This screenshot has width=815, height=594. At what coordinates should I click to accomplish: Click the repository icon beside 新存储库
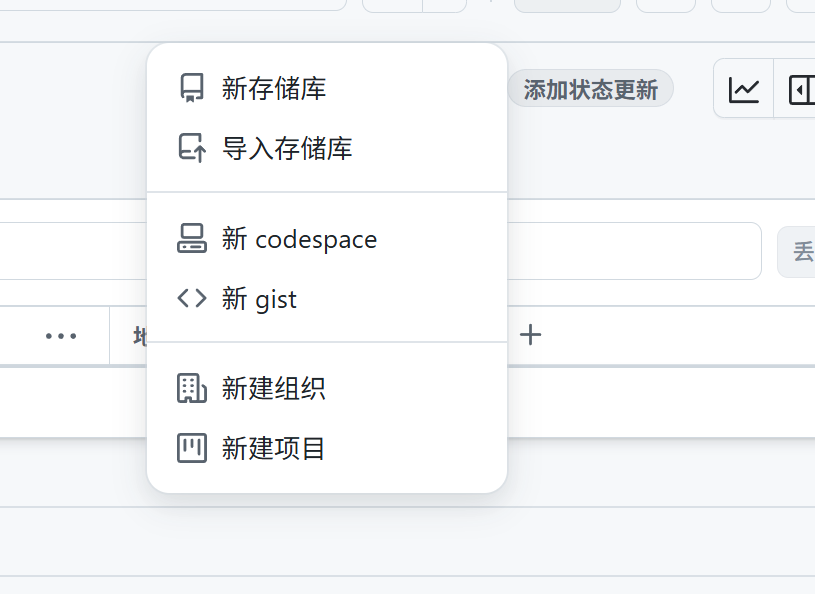[192, 89]
